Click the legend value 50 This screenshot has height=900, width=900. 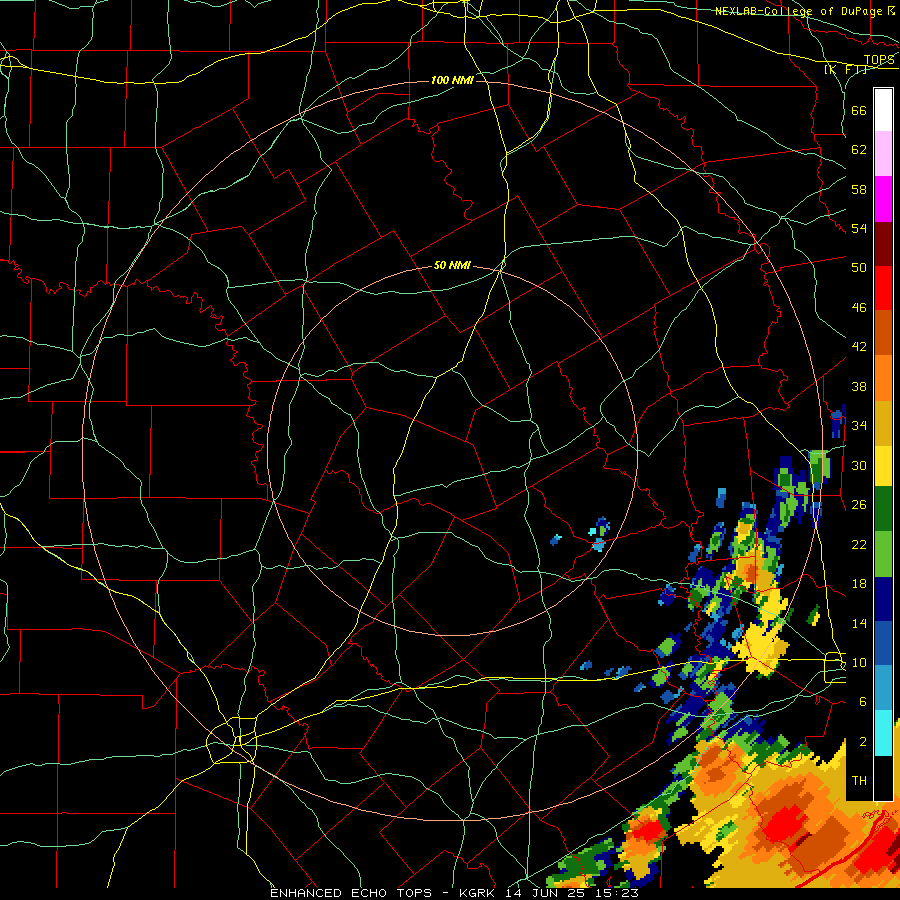coord(859,267)
